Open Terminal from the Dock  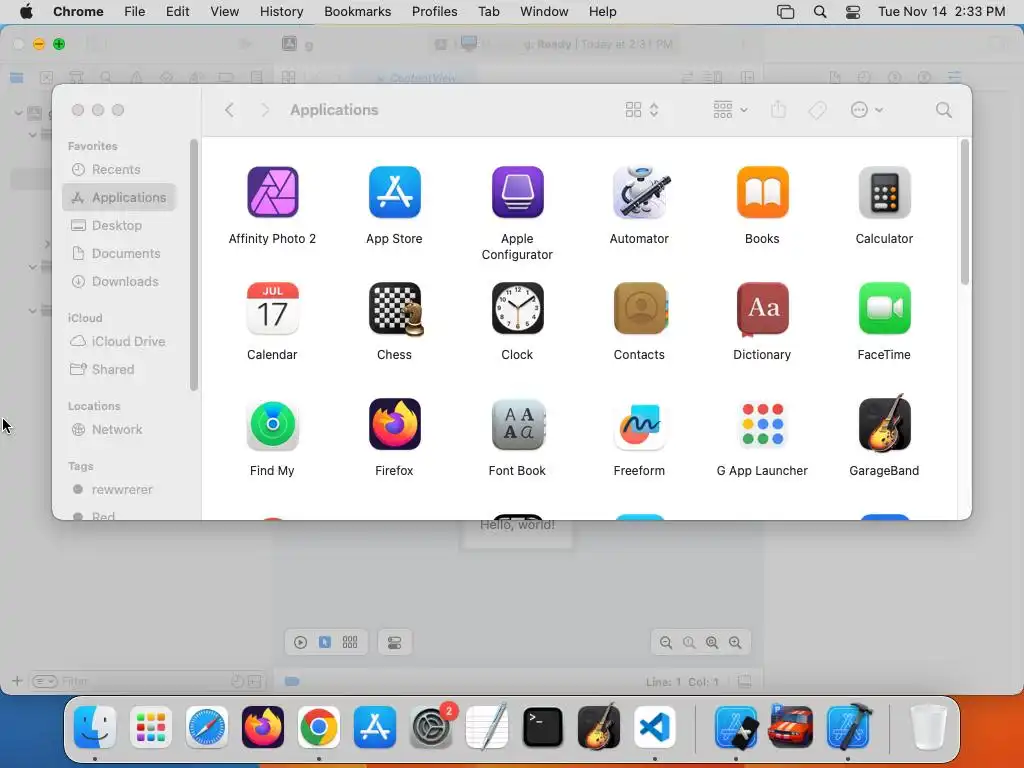(x=543, y=727)
